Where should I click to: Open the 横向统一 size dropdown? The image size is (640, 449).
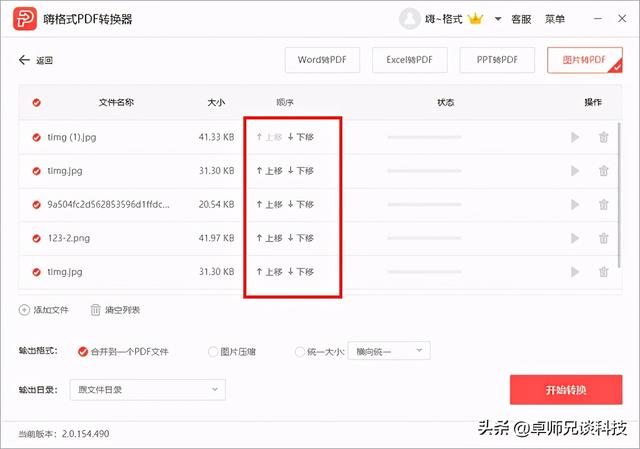tap(388, 351)
